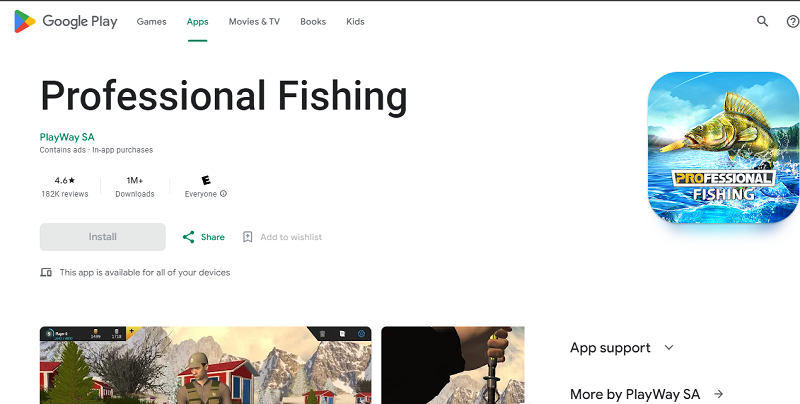Click the E content rating badge
Image resolution: width=800 pixels, height=404 pixels.
click(206, 180)
